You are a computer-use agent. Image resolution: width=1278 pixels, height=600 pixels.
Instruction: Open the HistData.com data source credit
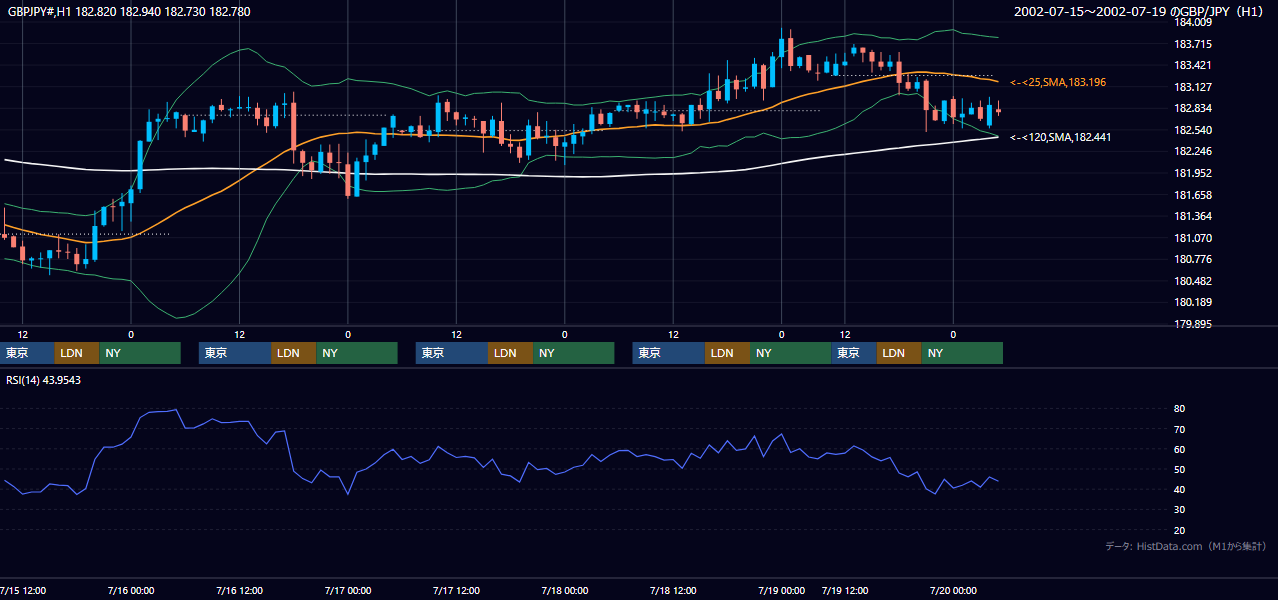tap(1185, 546)
